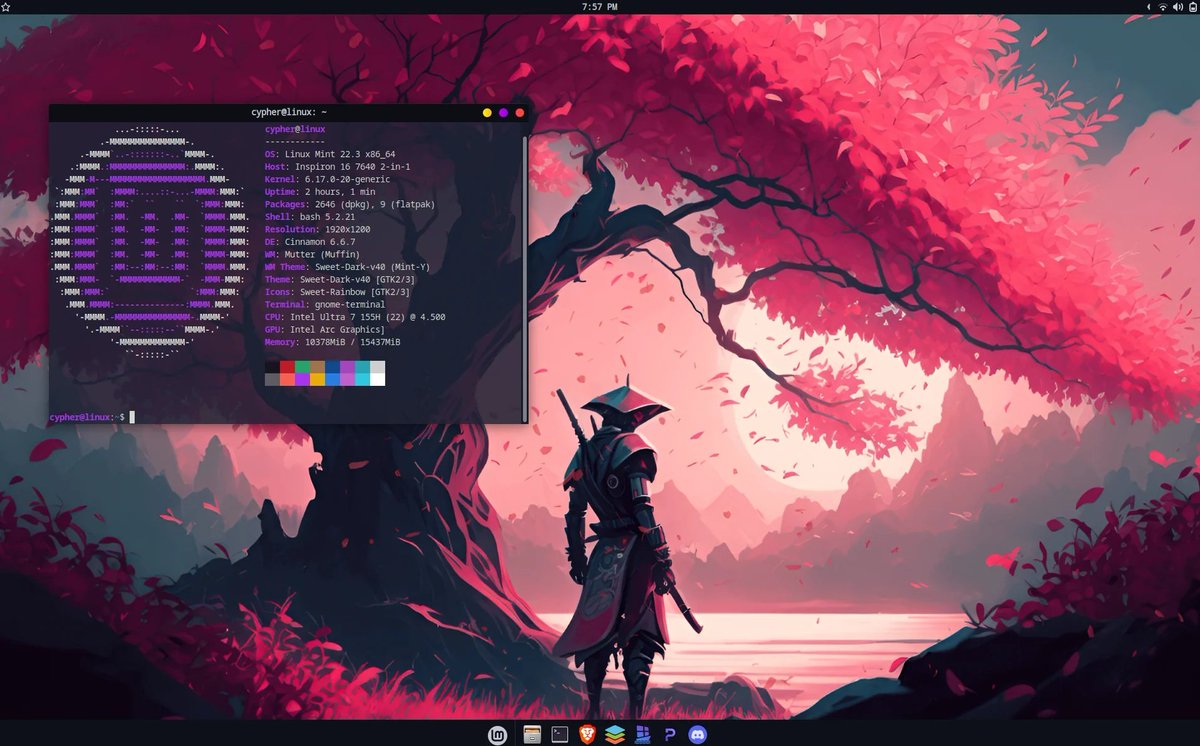
Task: Click the 'Theme: Sweet-Dark-v40 [GTK2/3]' line
Action: [340, 279]
